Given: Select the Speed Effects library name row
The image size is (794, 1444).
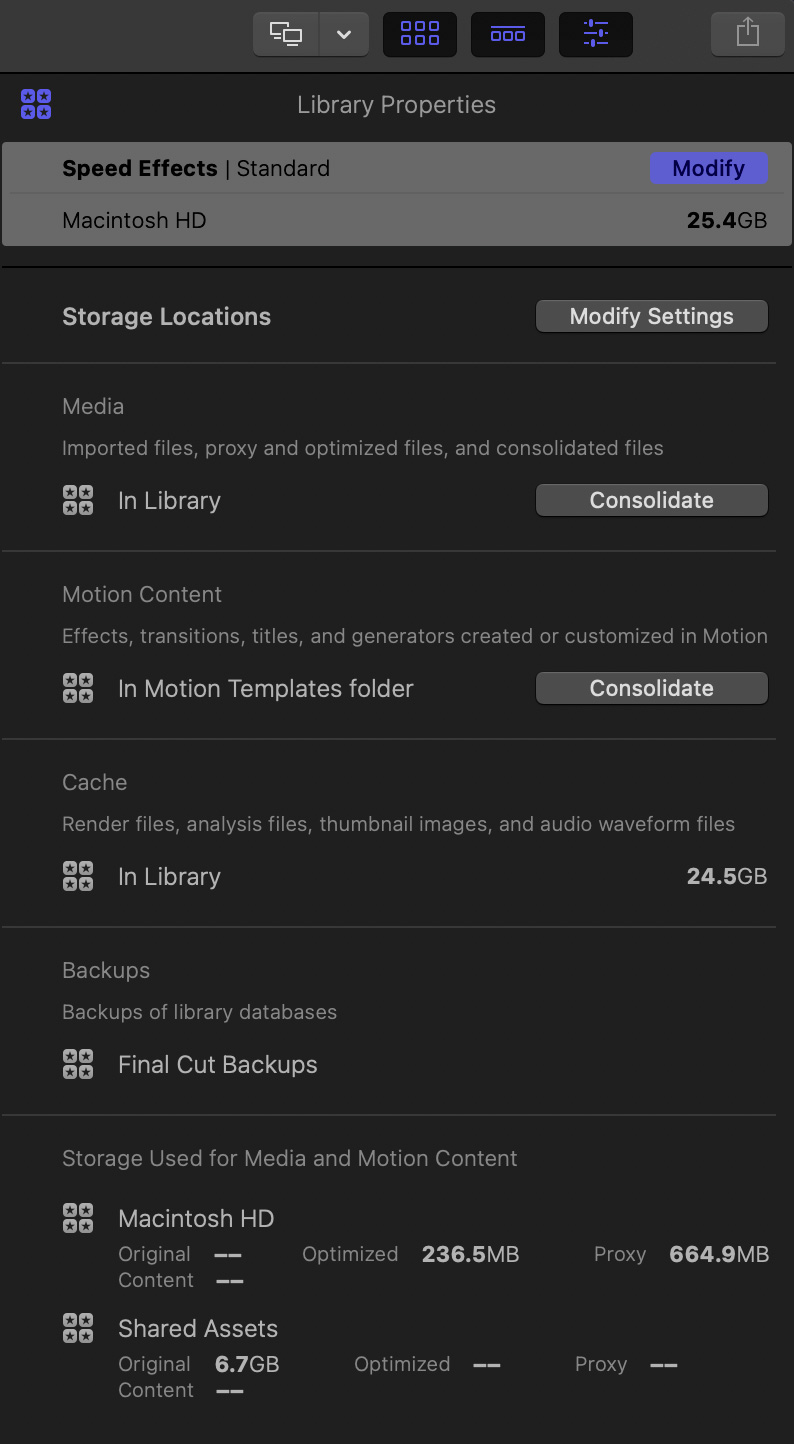Looking at the screenshot, I should coord(397,168).
